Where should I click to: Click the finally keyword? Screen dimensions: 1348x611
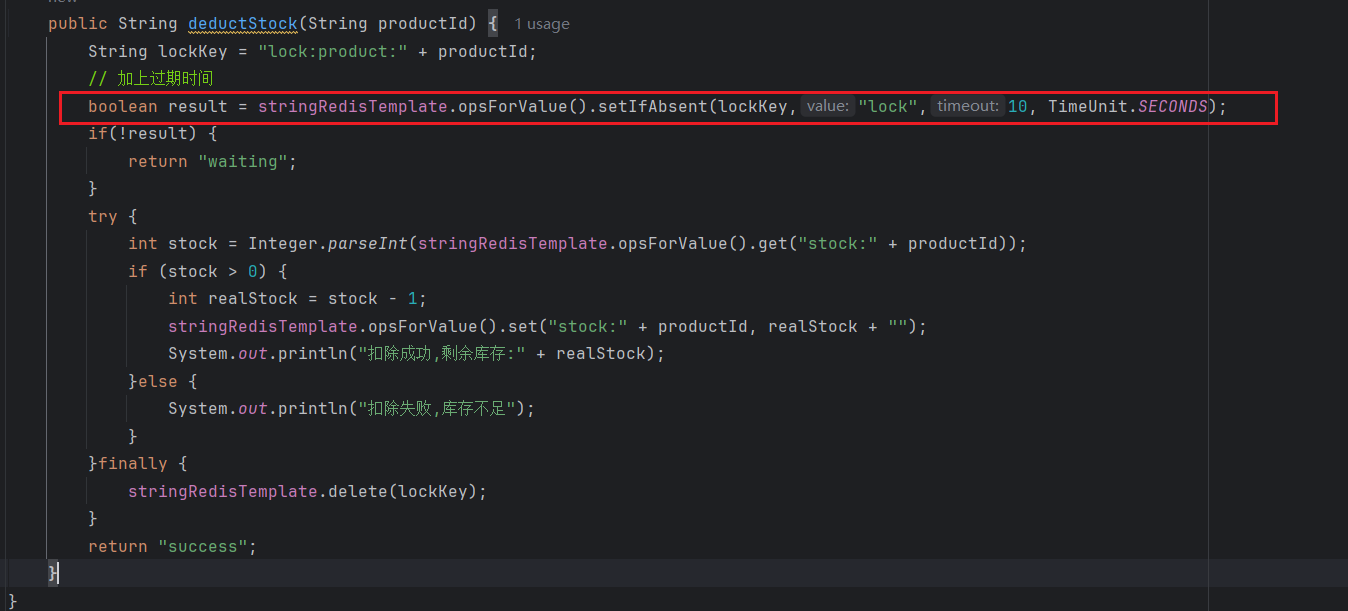pyautogui.click(x=133, y=463)
